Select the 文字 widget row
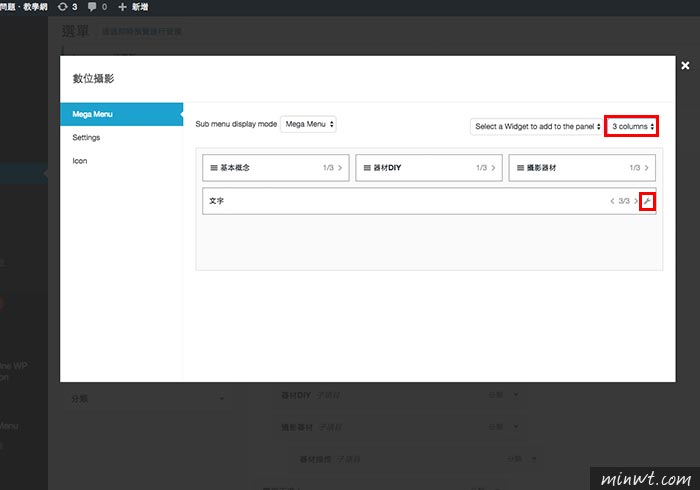 pyautogui.click(x=429, y=201)
